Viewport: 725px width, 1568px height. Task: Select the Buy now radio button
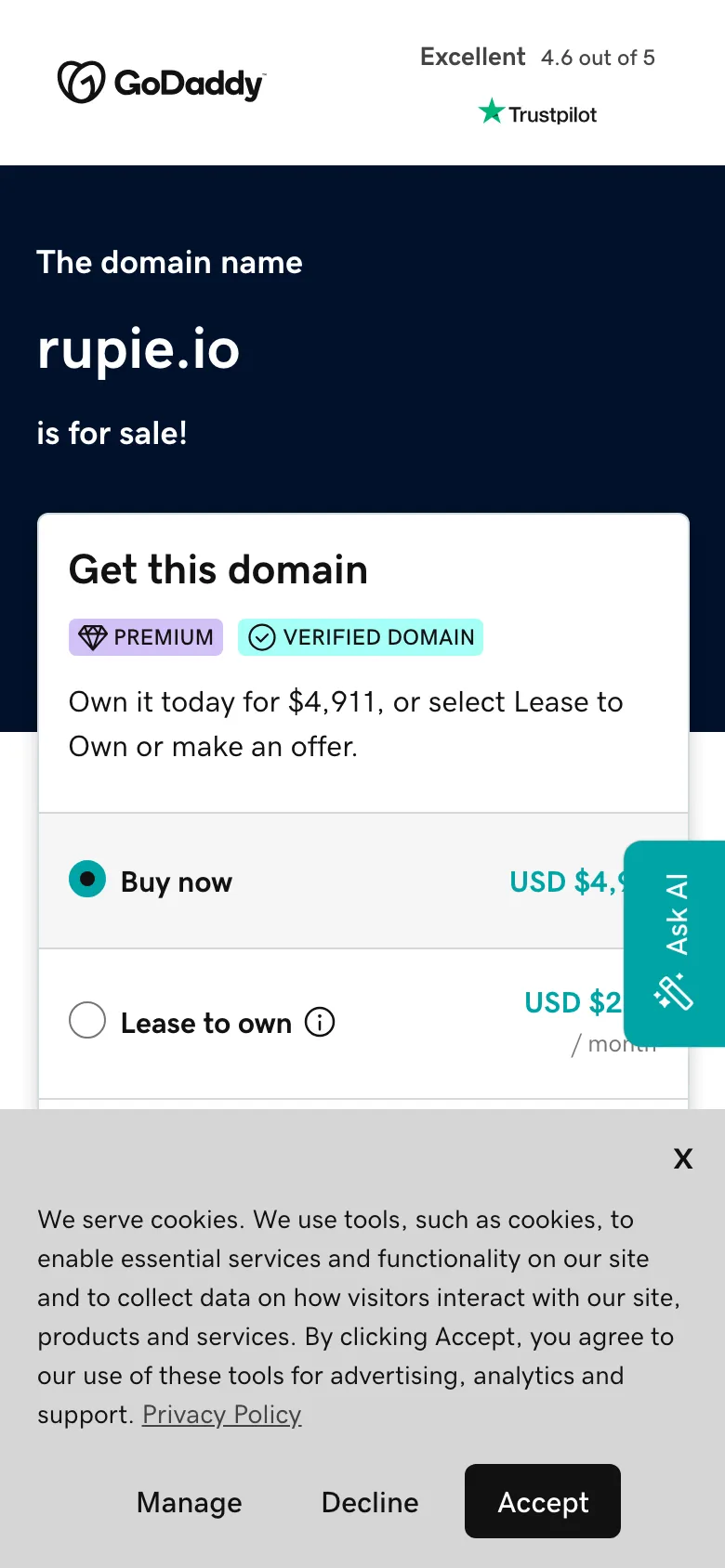(87, 879)
